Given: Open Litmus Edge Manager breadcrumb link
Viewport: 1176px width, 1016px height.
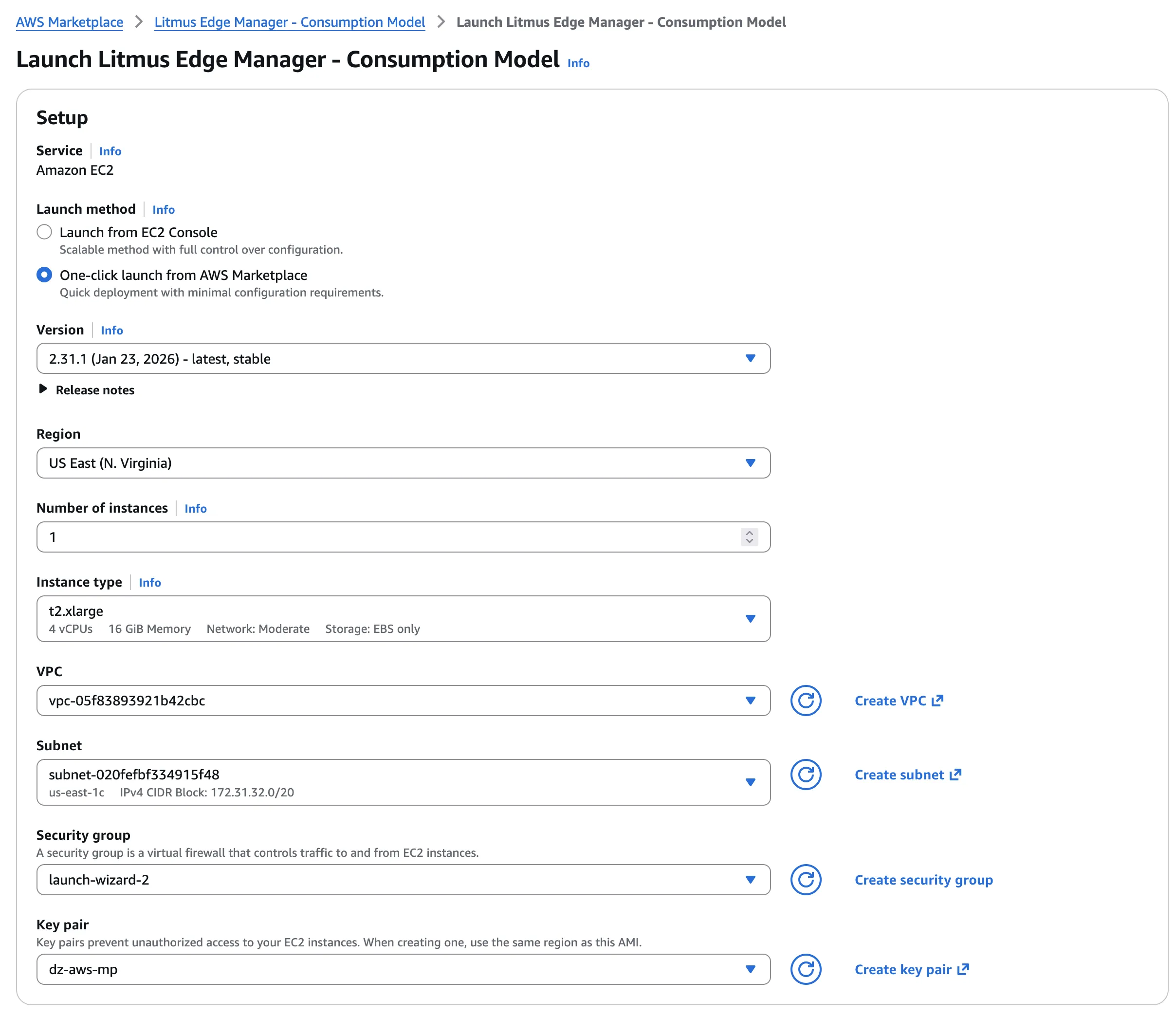Looking at the screenshot, I should [x=290, y=22].
